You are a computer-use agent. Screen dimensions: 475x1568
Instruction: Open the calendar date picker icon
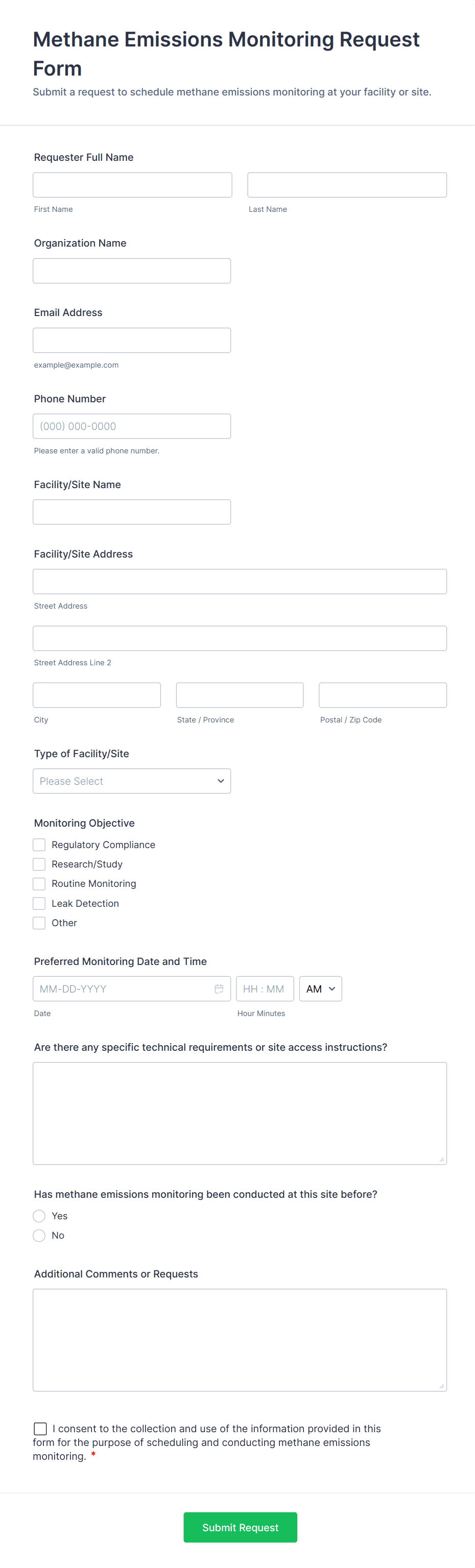click(219, 988)
